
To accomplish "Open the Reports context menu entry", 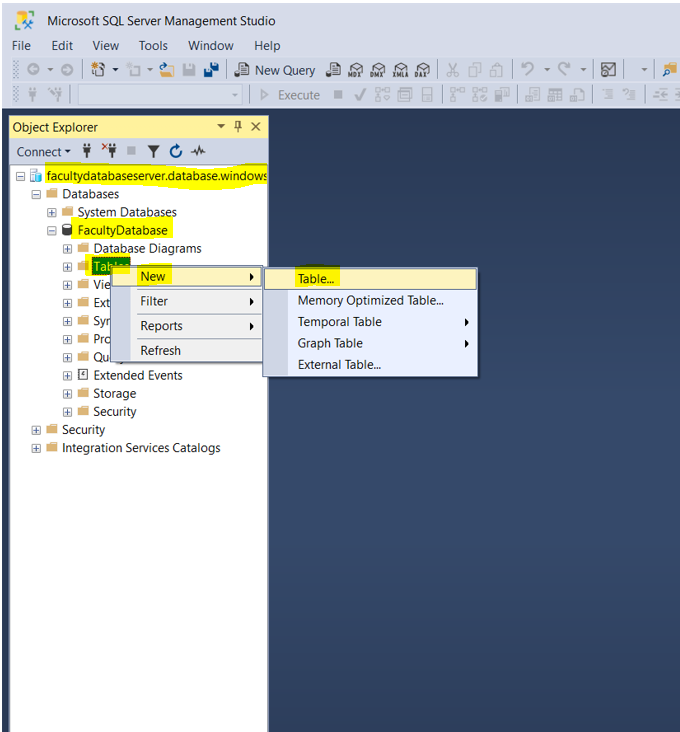I will coord(187,326).
